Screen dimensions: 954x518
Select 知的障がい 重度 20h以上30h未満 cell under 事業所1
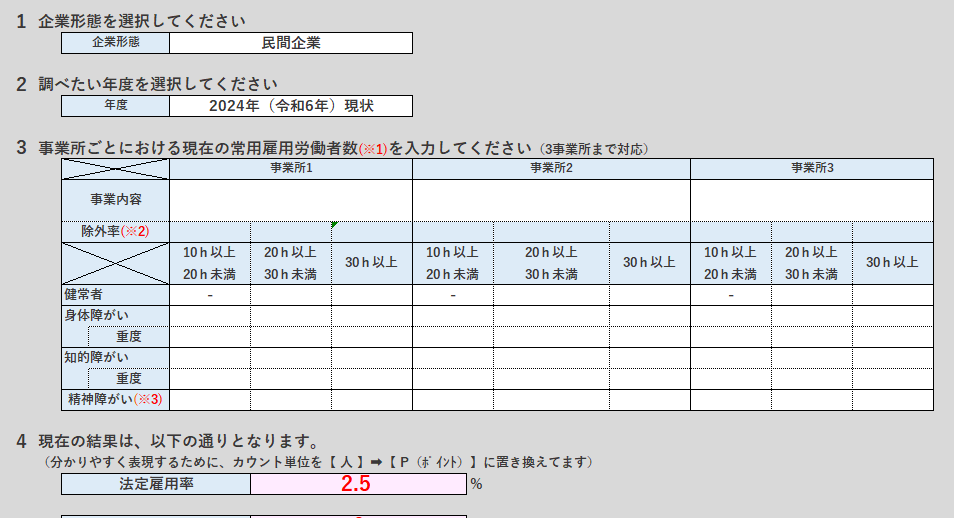coord(290,379)
